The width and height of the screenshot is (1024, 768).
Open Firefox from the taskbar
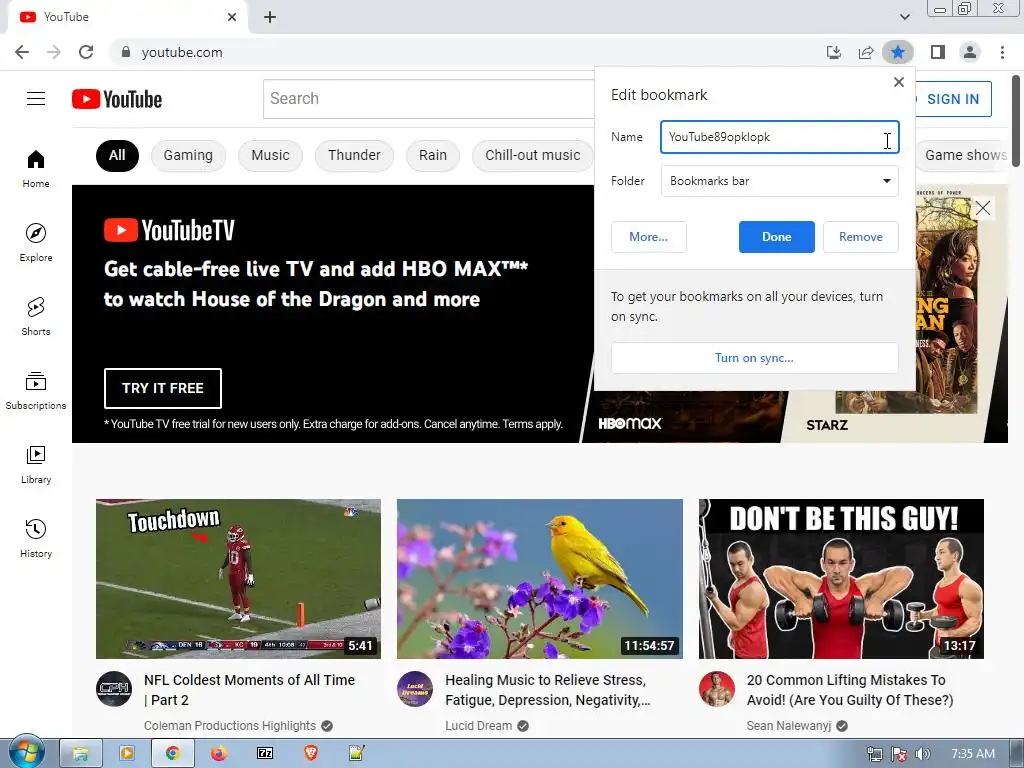tap(219, 754)
